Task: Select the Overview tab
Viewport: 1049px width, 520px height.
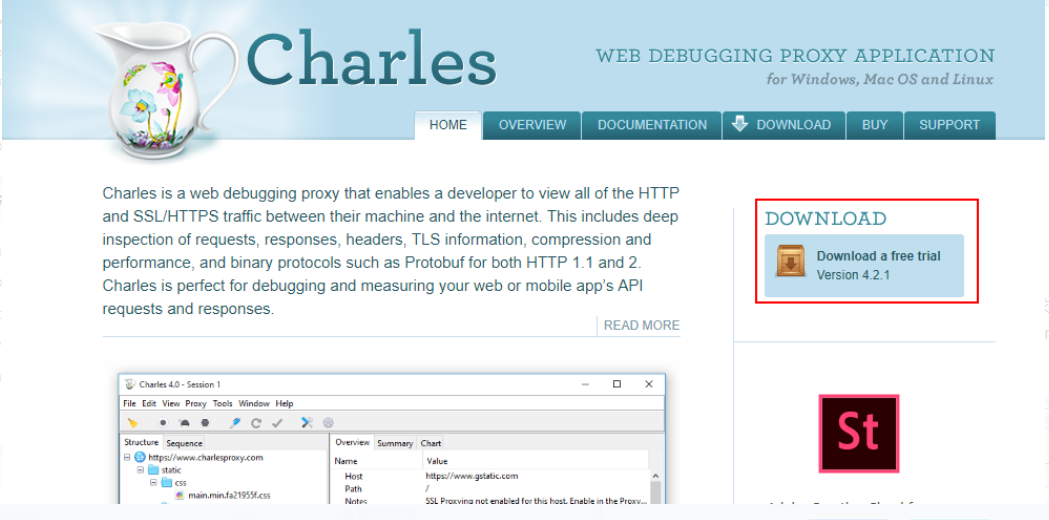Action: tap(353, 442)
